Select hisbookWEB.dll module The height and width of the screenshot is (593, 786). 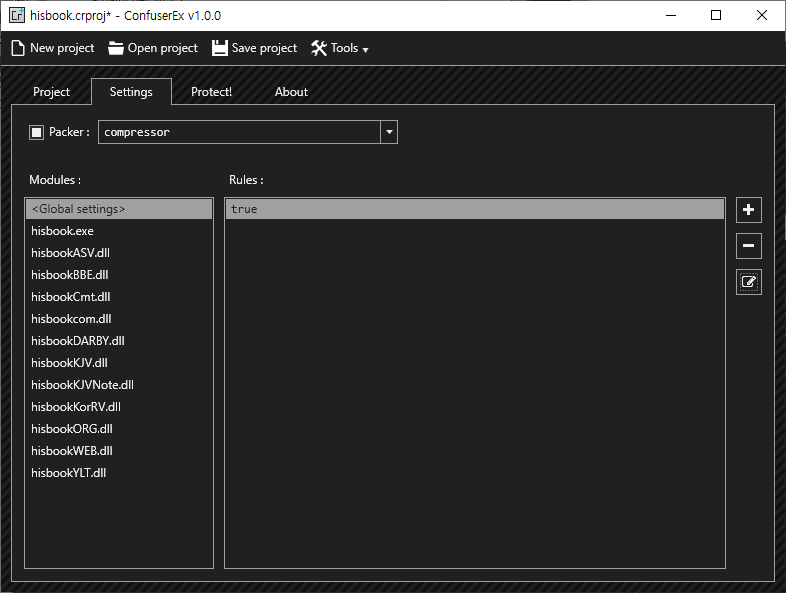click(x=119, y=452)
